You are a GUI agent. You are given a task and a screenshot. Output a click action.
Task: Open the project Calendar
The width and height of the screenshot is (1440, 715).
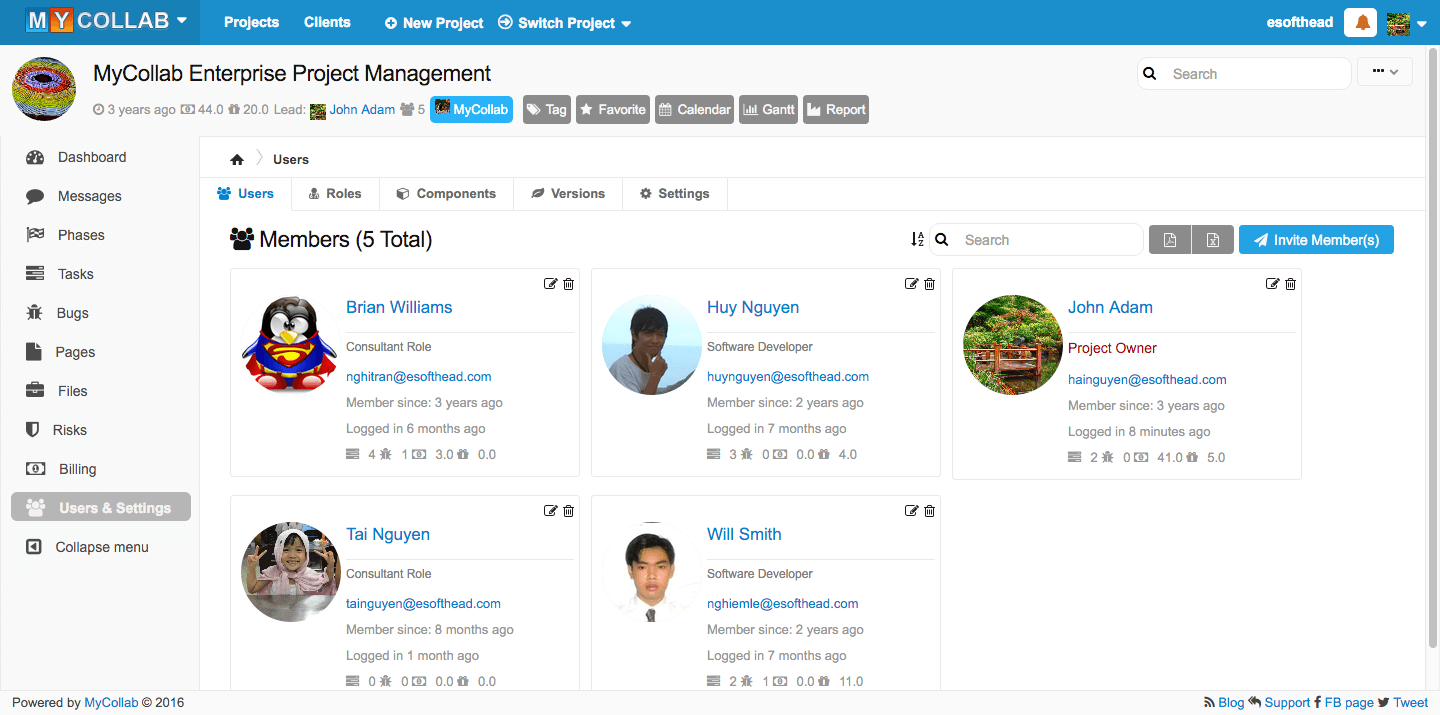pos(695,110)
